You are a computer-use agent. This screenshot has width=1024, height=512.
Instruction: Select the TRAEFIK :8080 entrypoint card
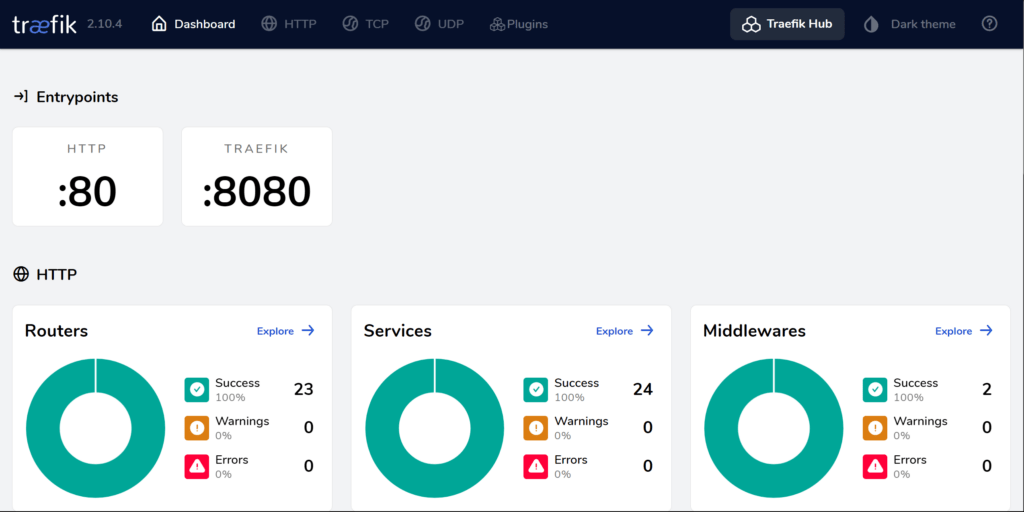pos(257,176)
